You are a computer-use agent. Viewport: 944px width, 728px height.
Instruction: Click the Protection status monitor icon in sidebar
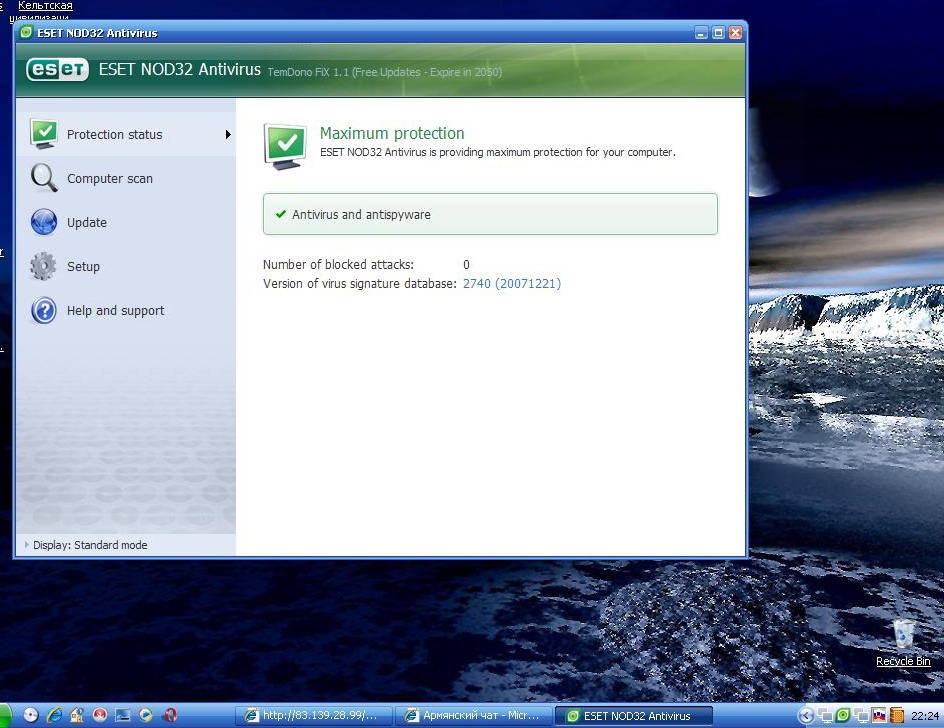pos(44,134)
